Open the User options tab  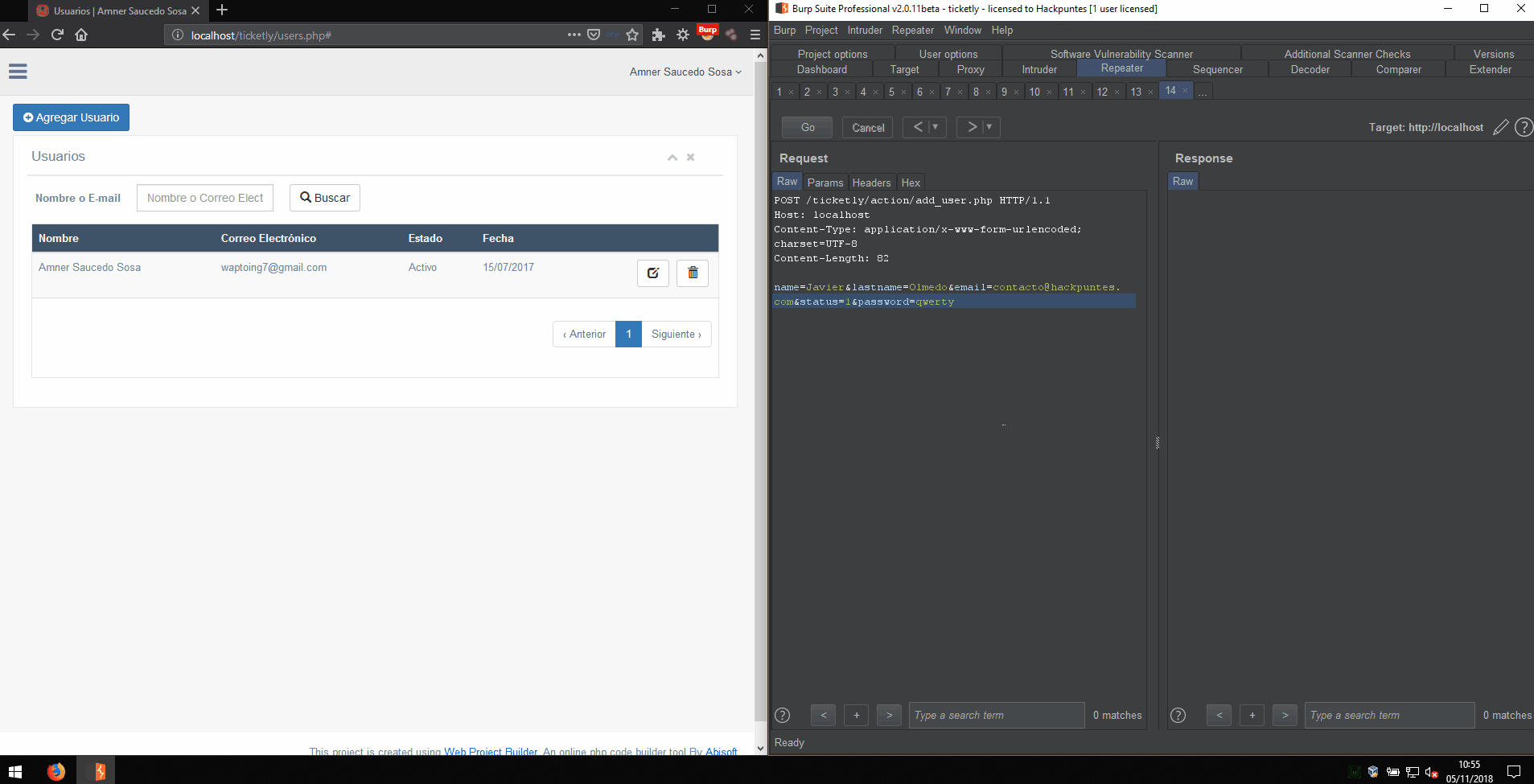(x=948, y=54)
